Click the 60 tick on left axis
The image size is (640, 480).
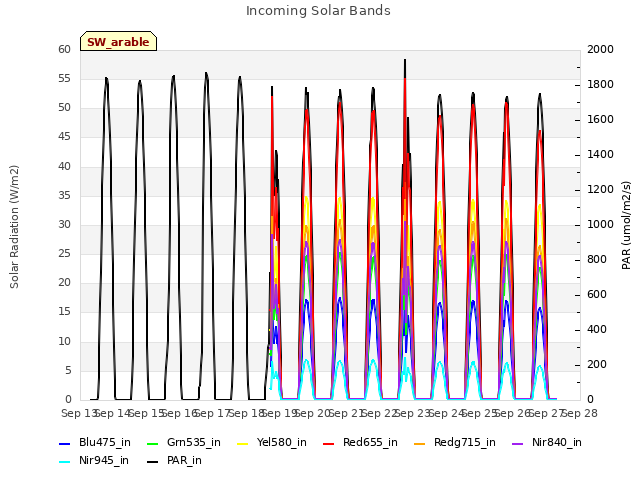point(64,49)
